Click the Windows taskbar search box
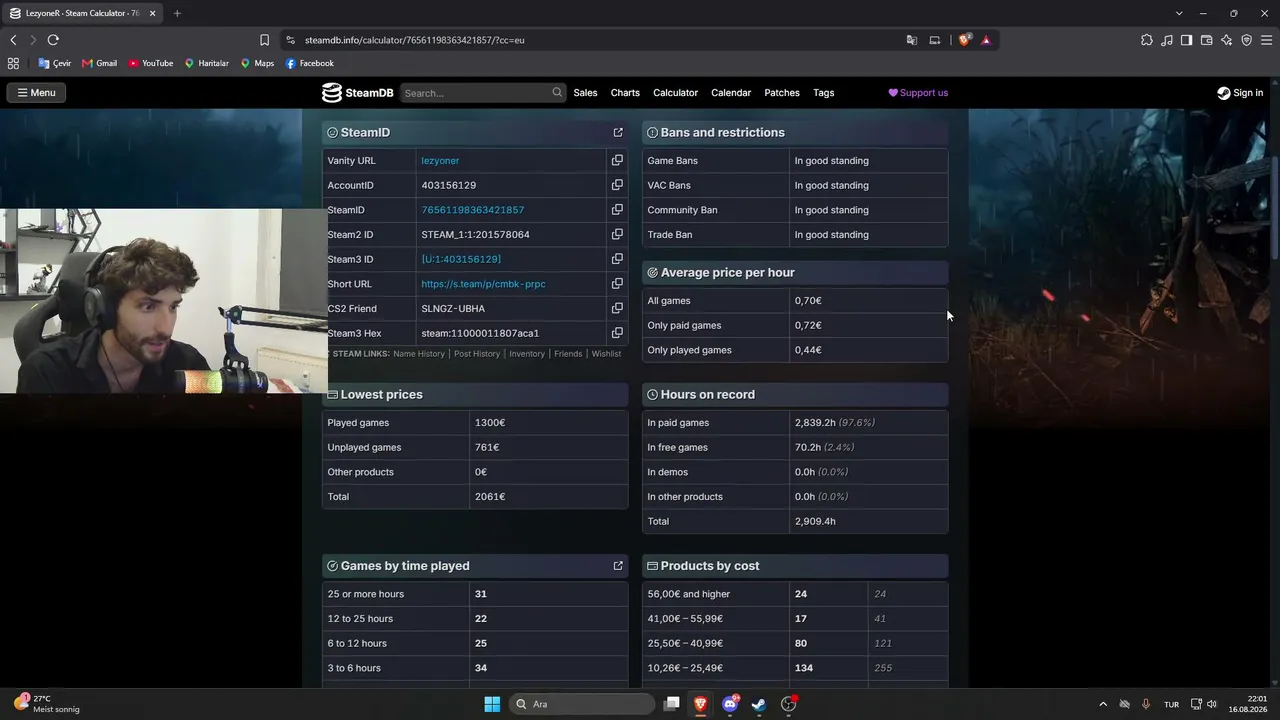Screen dimensions: 1280x720 tap(580, 704)
